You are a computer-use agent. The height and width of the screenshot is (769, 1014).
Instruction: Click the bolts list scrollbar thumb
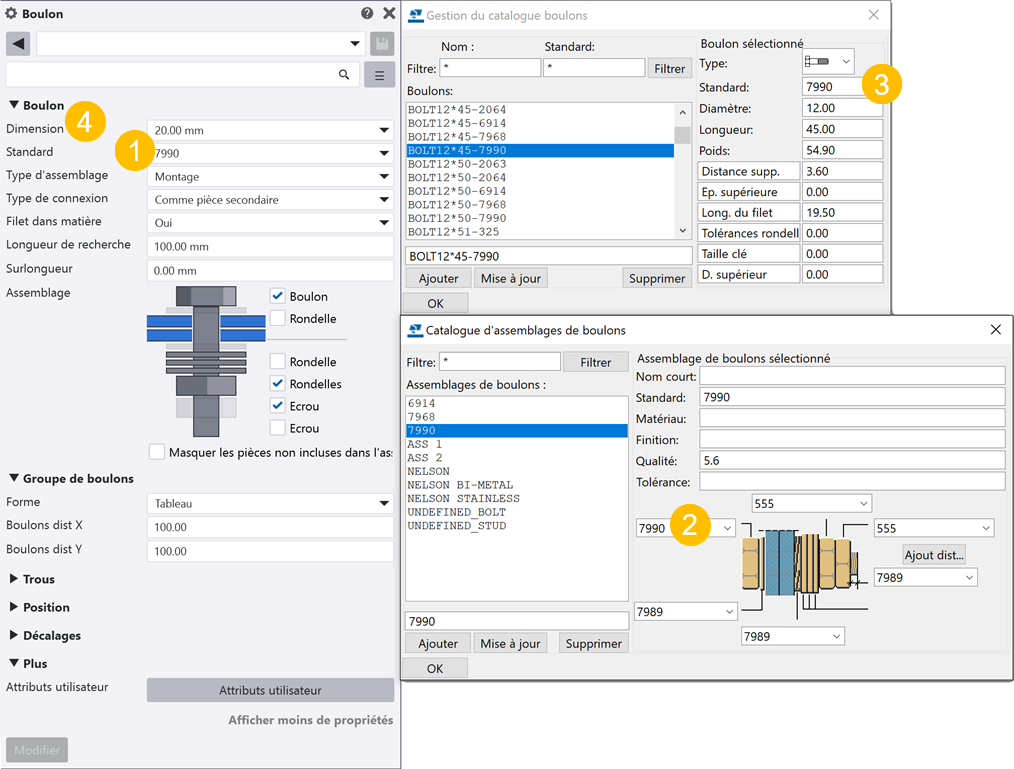(682, 135)
